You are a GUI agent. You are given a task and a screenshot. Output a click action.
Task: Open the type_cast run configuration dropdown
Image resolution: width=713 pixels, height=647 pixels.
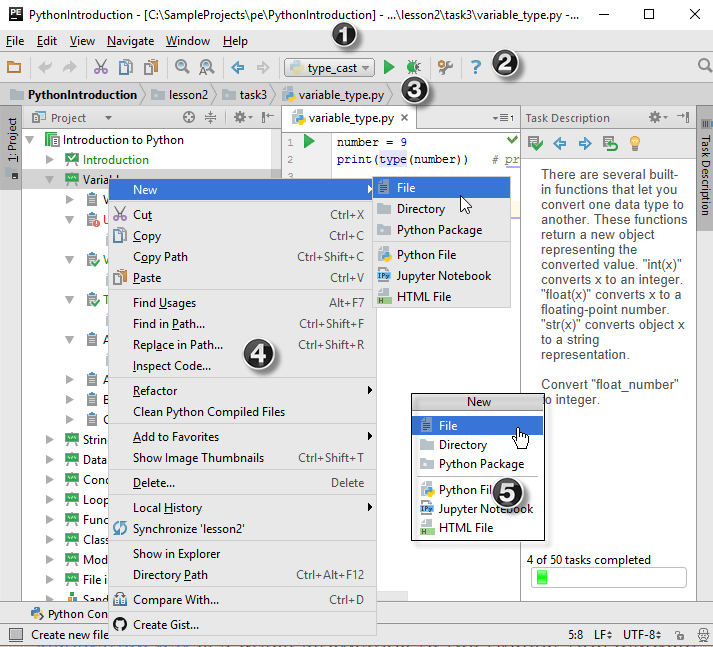(330, 68)
